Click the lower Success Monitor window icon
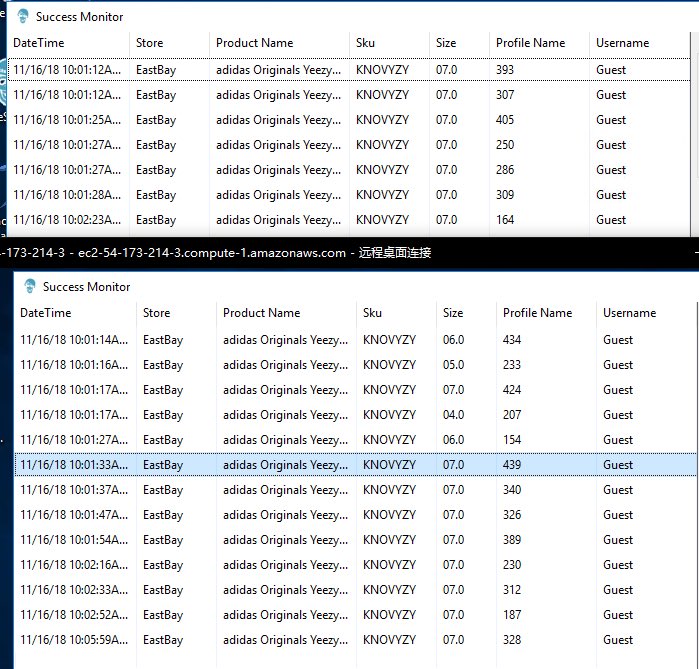 [x=30, y=286]
